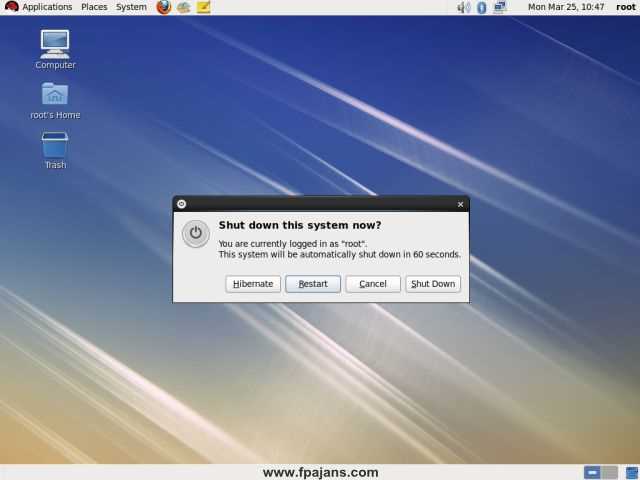640x480 pixels.
Task: Select the Trash desktop icon
Action: tap(55, 150)
